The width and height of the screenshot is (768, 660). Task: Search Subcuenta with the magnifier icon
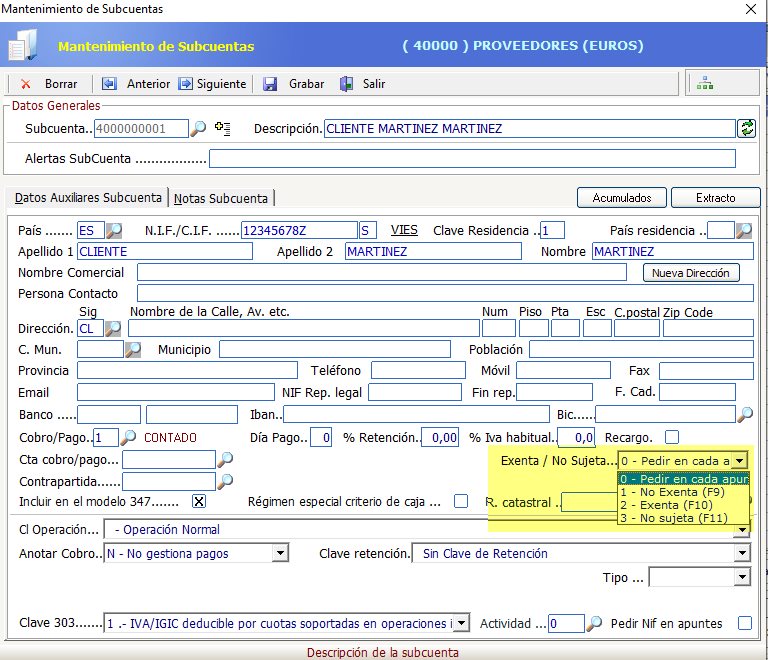(x=199, y=128)
